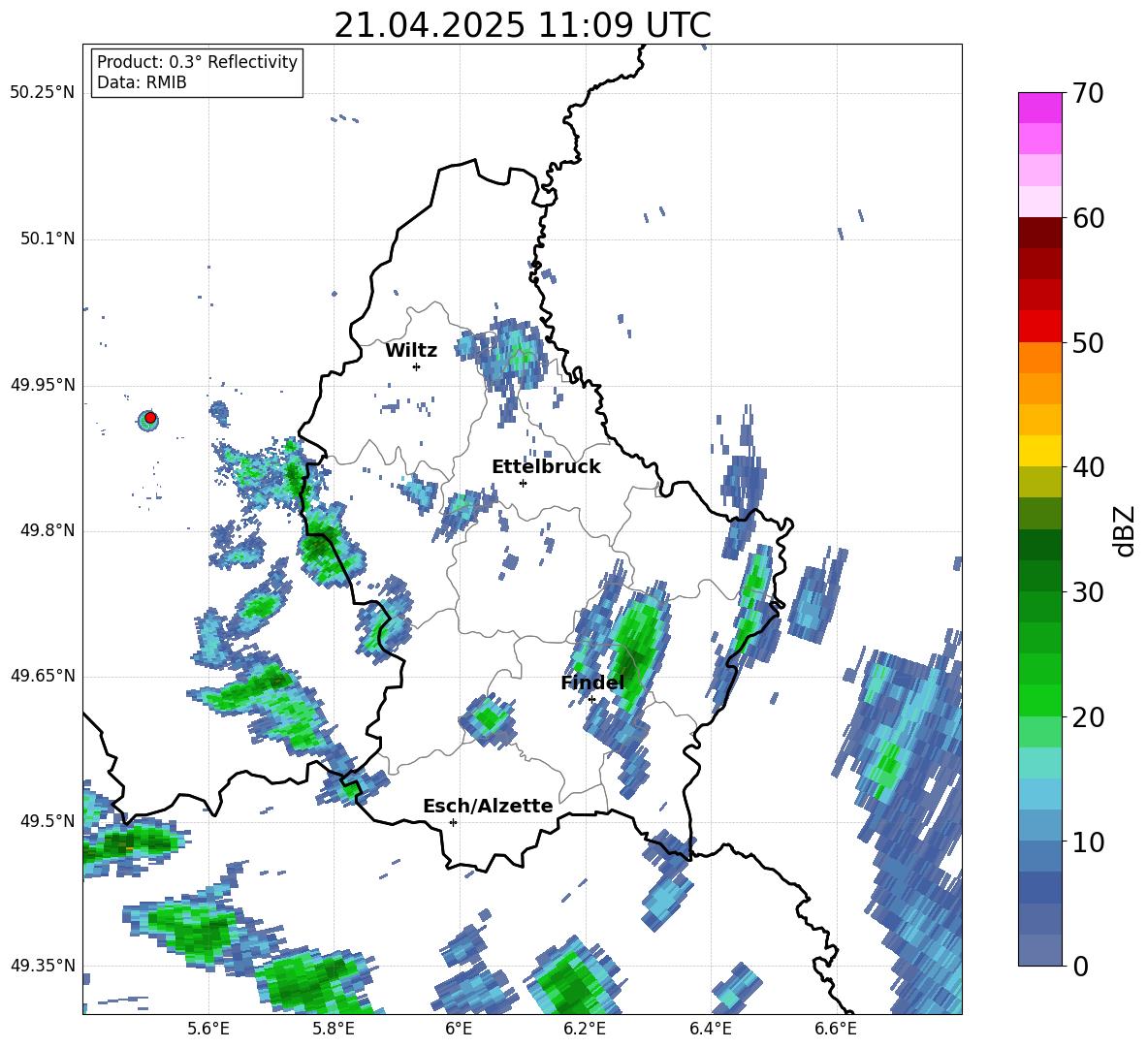The width and height of the screenshot is (1148, 1048).
Task: Click the 30 colorbar tick label
Action: tap(1087, 592)
